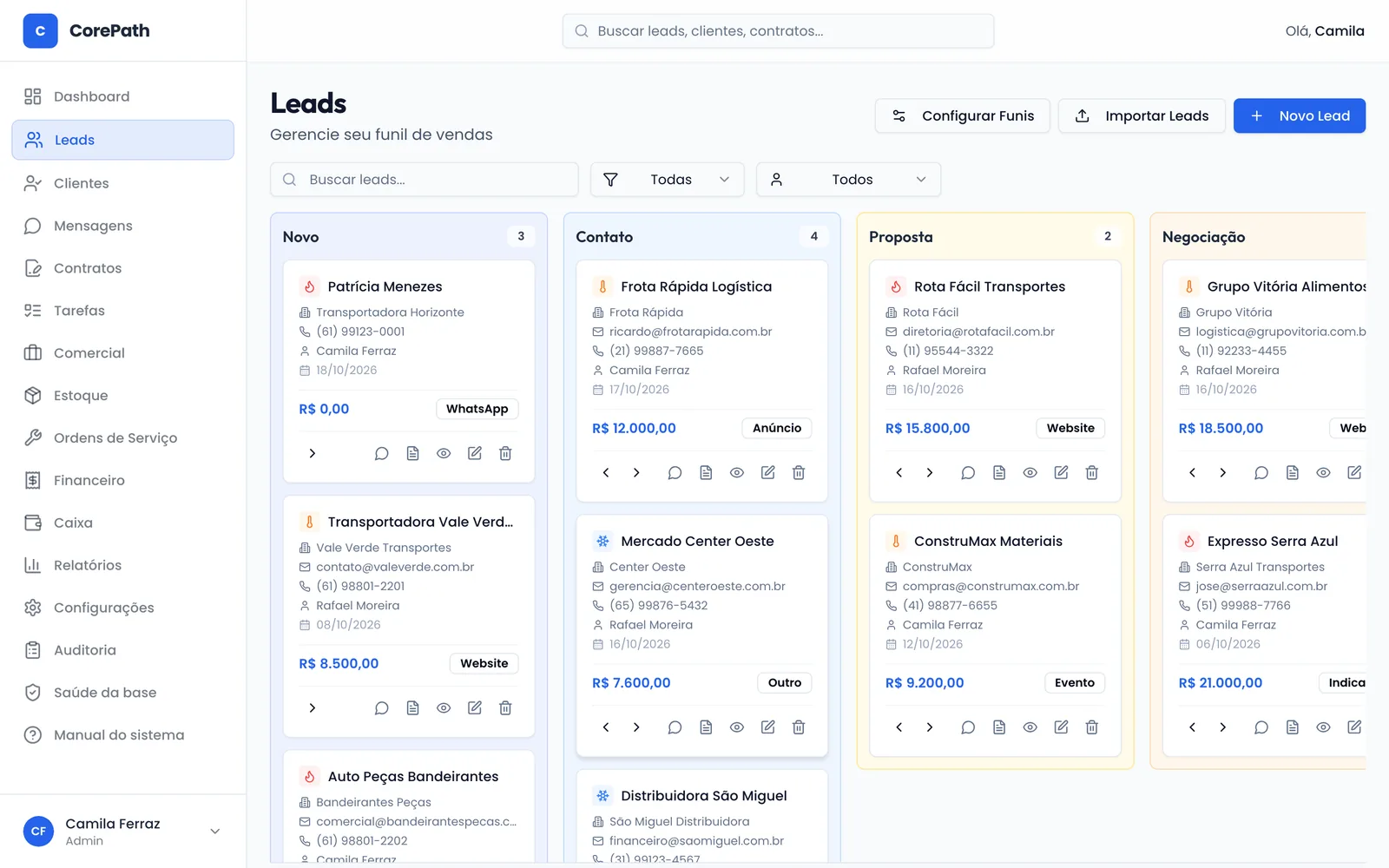The height and width of the screenshot is (868, 1389).
Task: Navigate to Financeiro page
Action: click(x=122, y=480)
